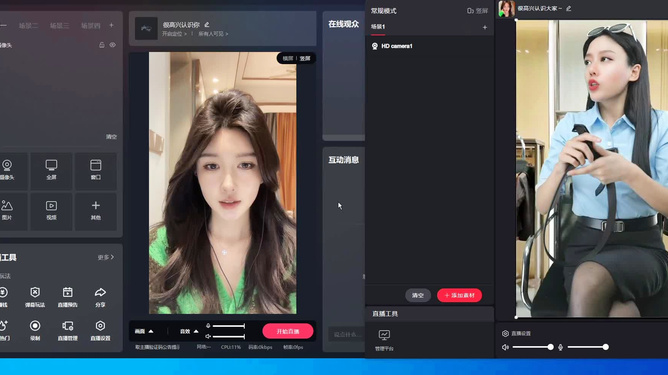Open the 直播预告 calendar tool
Image resolution: width=668 pixels, height=375 pixels.
[x=67, y=297]
